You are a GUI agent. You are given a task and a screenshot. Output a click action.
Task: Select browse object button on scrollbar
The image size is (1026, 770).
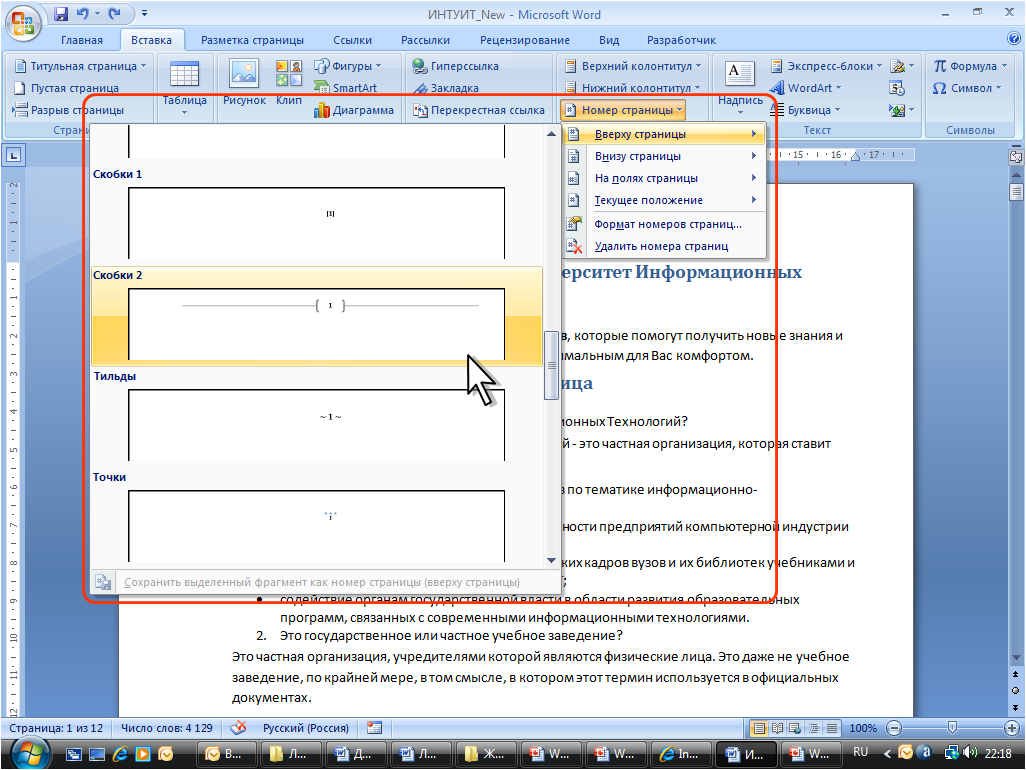(x=1016, y=690)
